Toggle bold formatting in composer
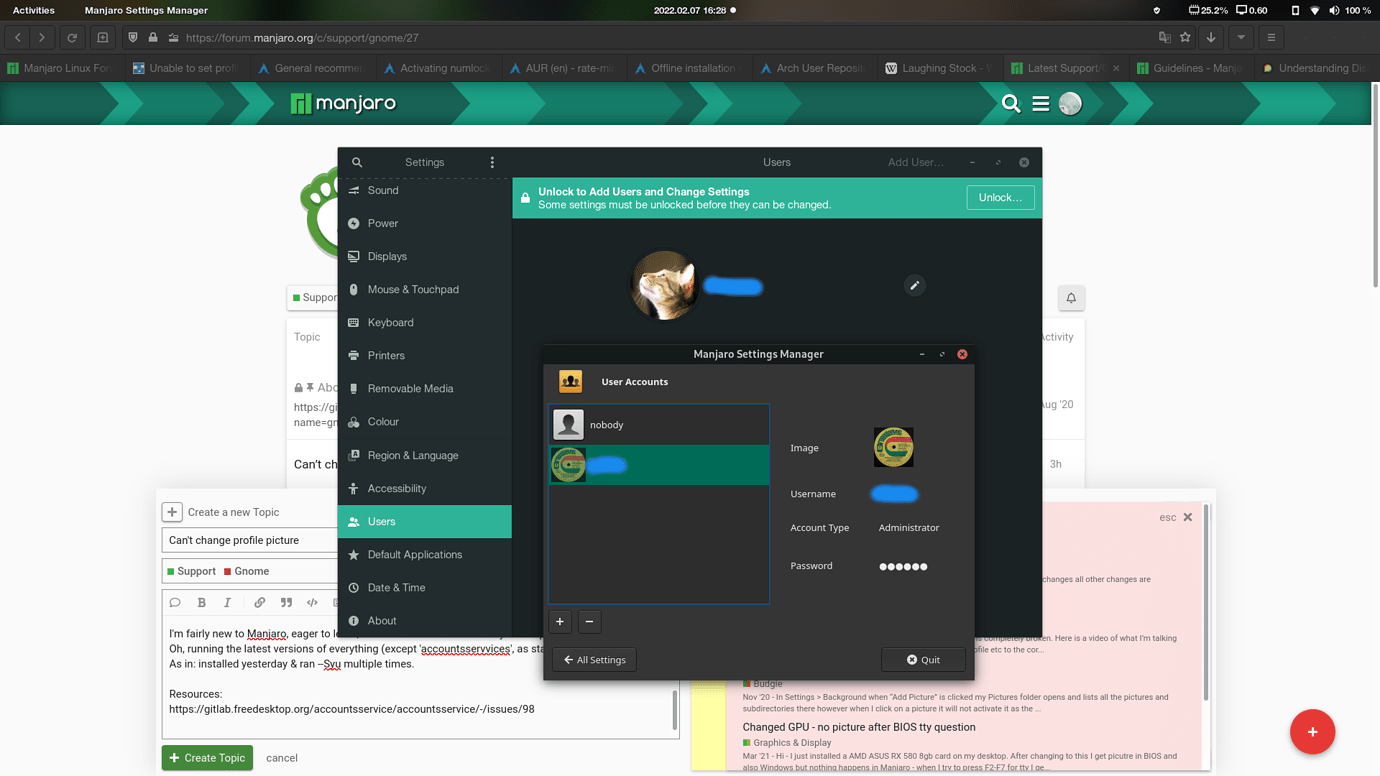The height and width of the screenshot is (776, 1380). click(201, 603)
